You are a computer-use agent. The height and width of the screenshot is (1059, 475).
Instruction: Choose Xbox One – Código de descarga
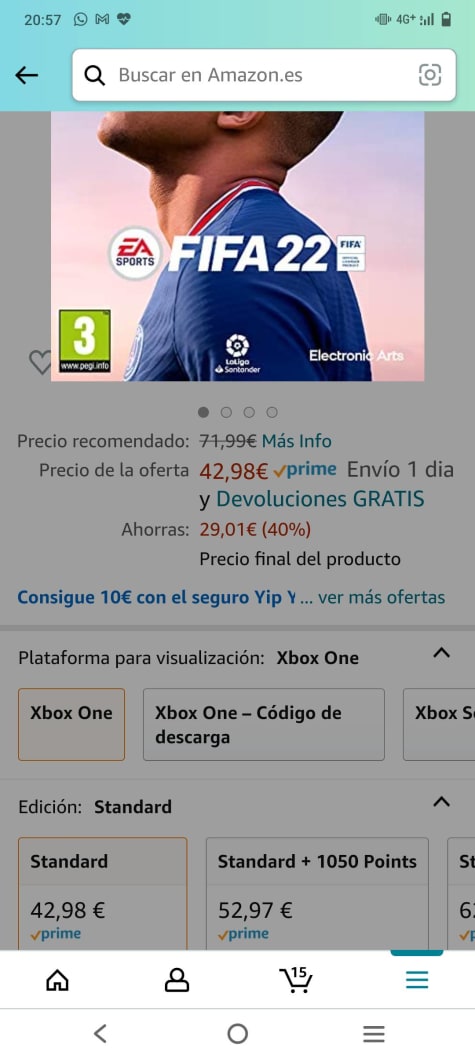coord(264,725)
